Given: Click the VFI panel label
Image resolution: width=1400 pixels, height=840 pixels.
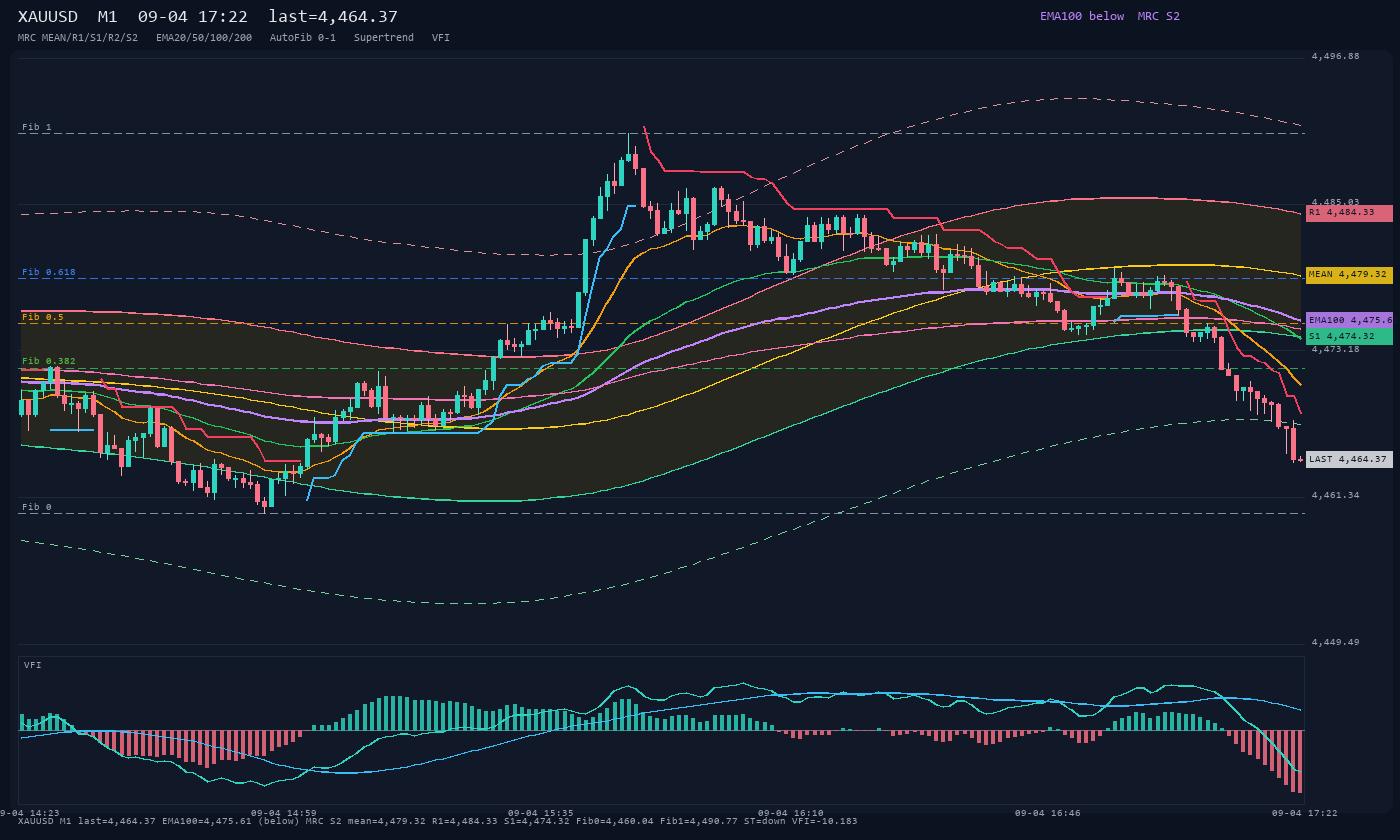Looking at the screenshot, I should tap(33, 665).
